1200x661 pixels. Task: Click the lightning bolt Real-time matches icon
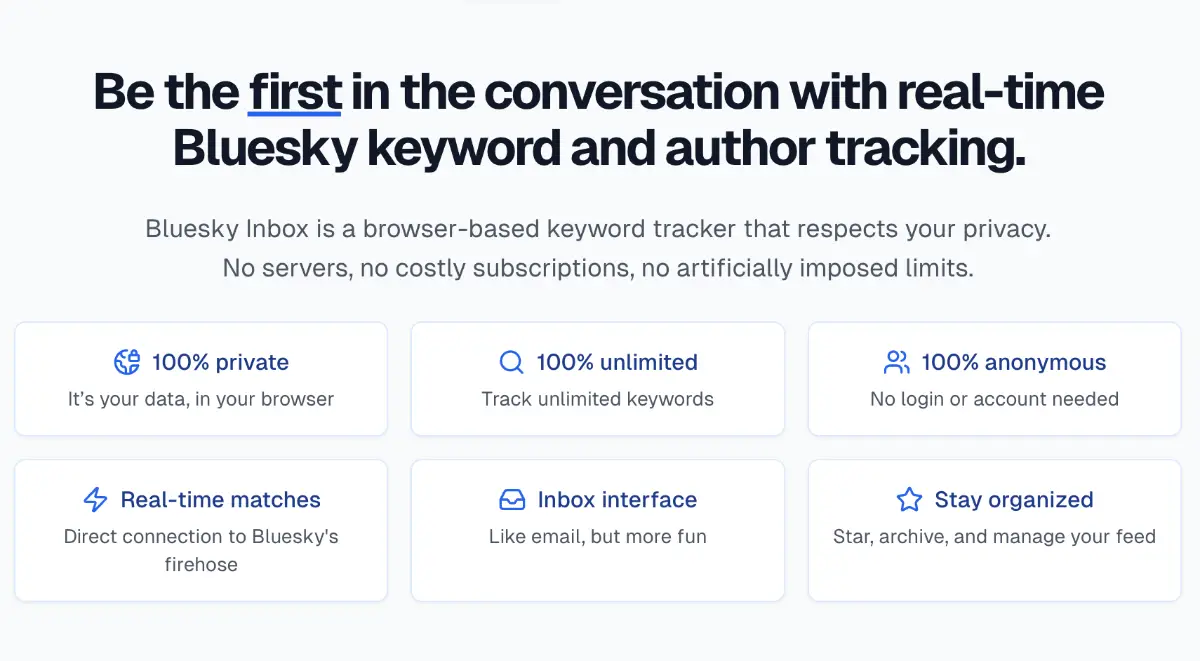(95, 499)
